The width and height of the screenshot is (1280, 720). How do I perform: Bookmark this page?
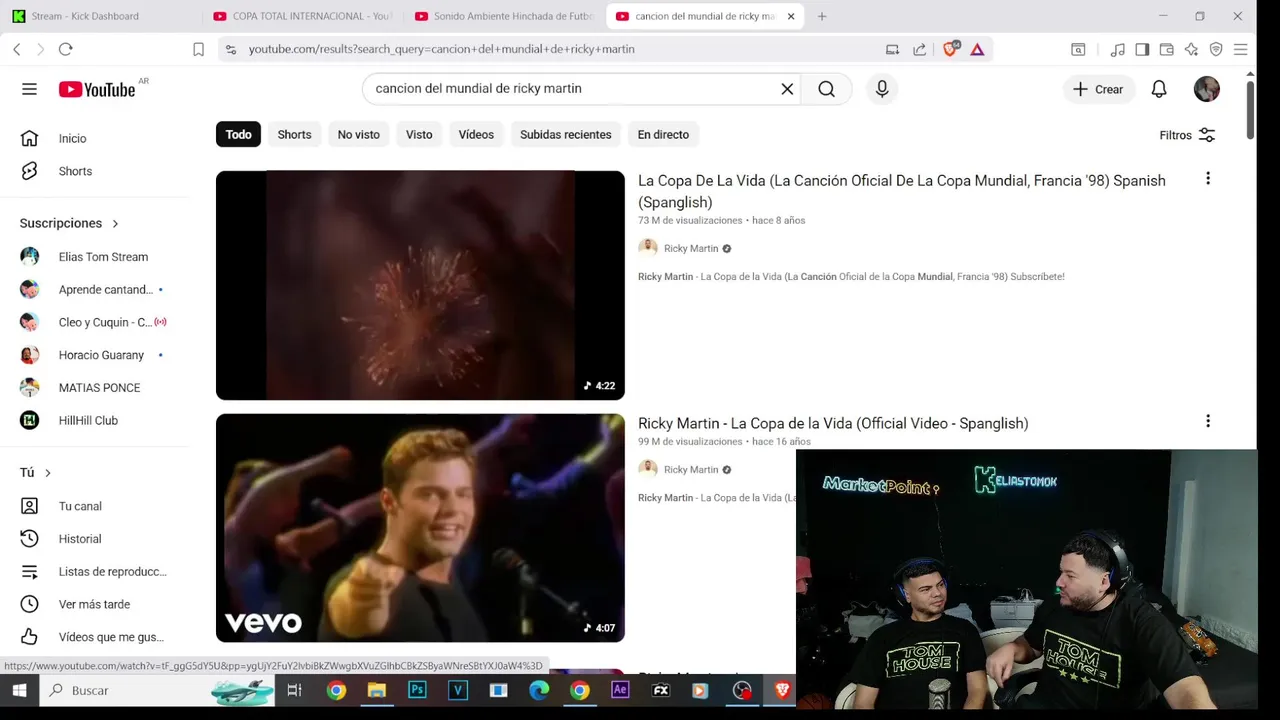[198, 49]
